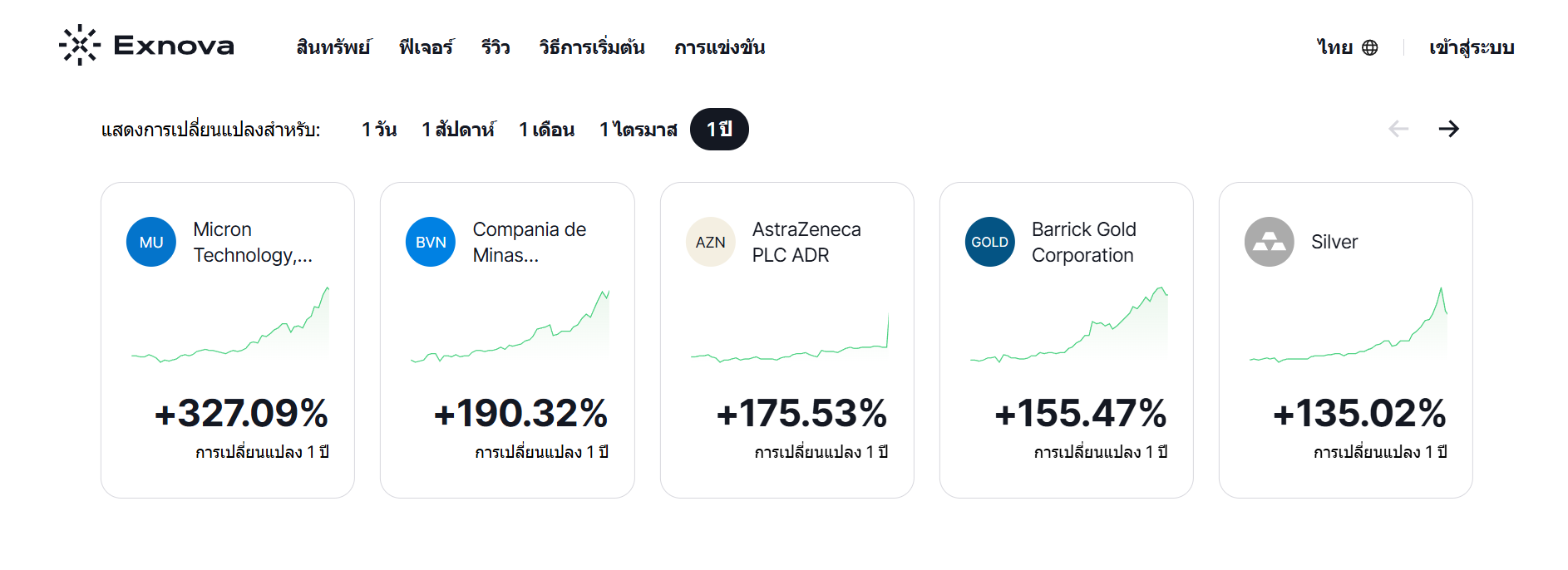This screenshot has width=1568, height=570.
Task: Click the right arrow to see more assets
Action: 1449,129
